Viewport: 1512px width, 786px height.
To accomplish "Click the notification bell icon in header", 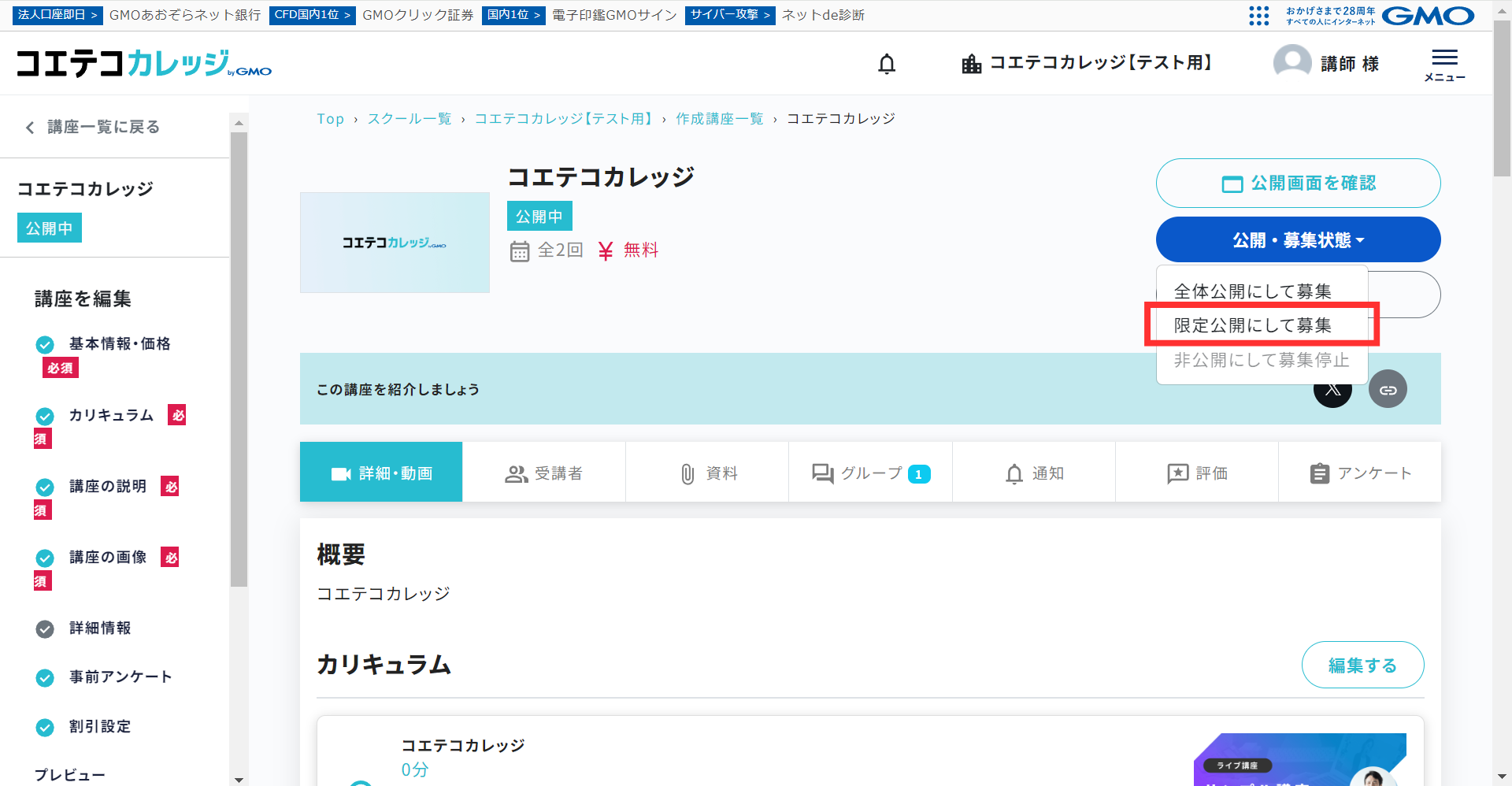I will [x=887, y=64].
